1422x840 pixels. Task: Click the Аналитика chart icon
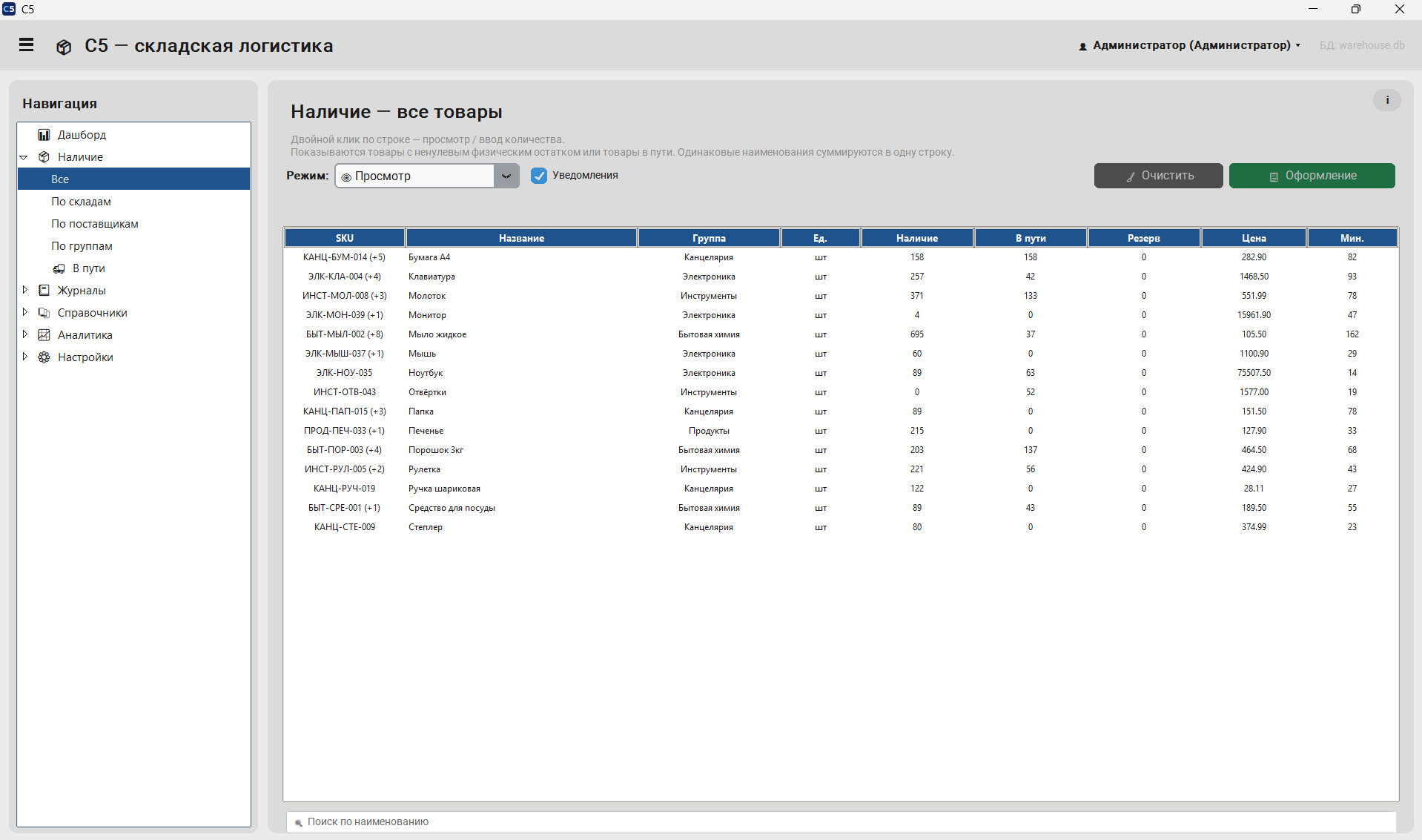pos(44,335)
